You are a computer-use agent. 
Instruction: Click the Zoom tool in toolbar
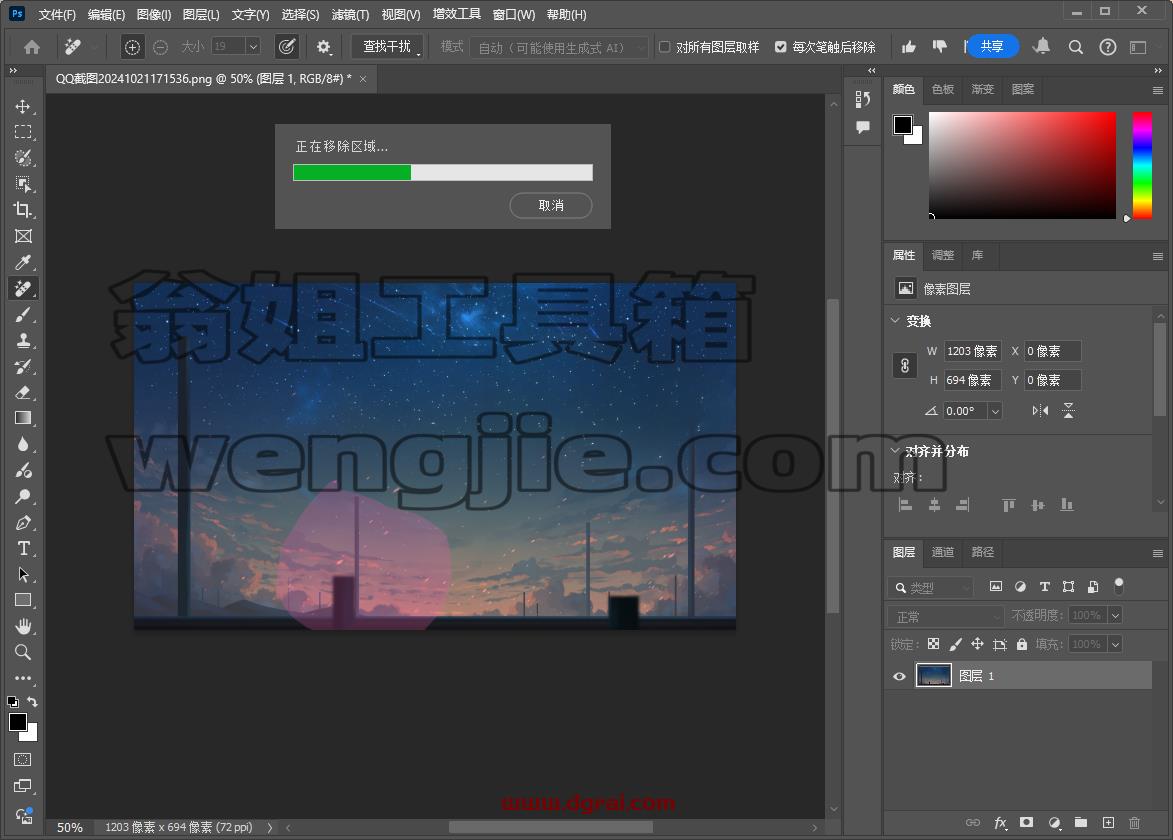23,652
